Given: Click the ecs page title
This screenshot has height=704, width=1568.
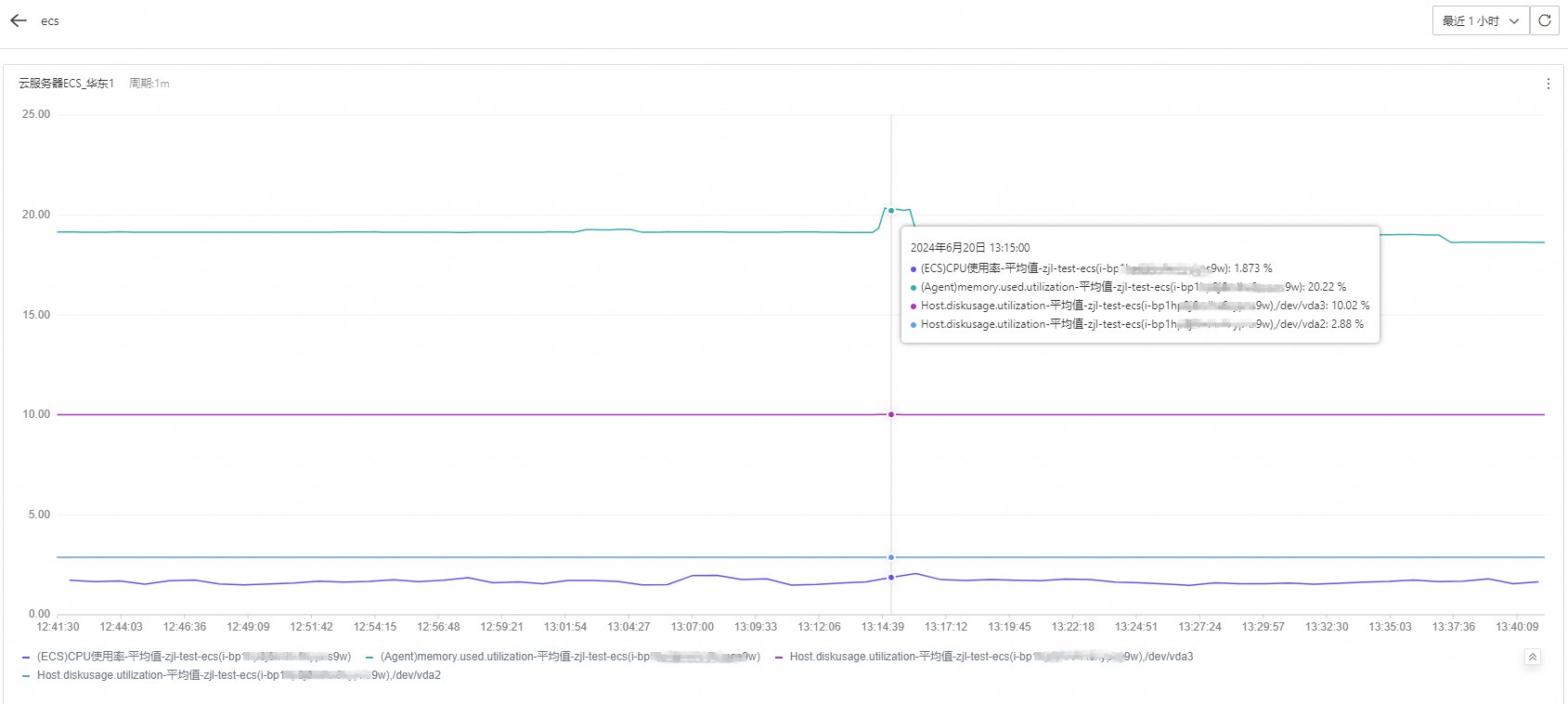Looking at the screenshot, I should (50, 20).
